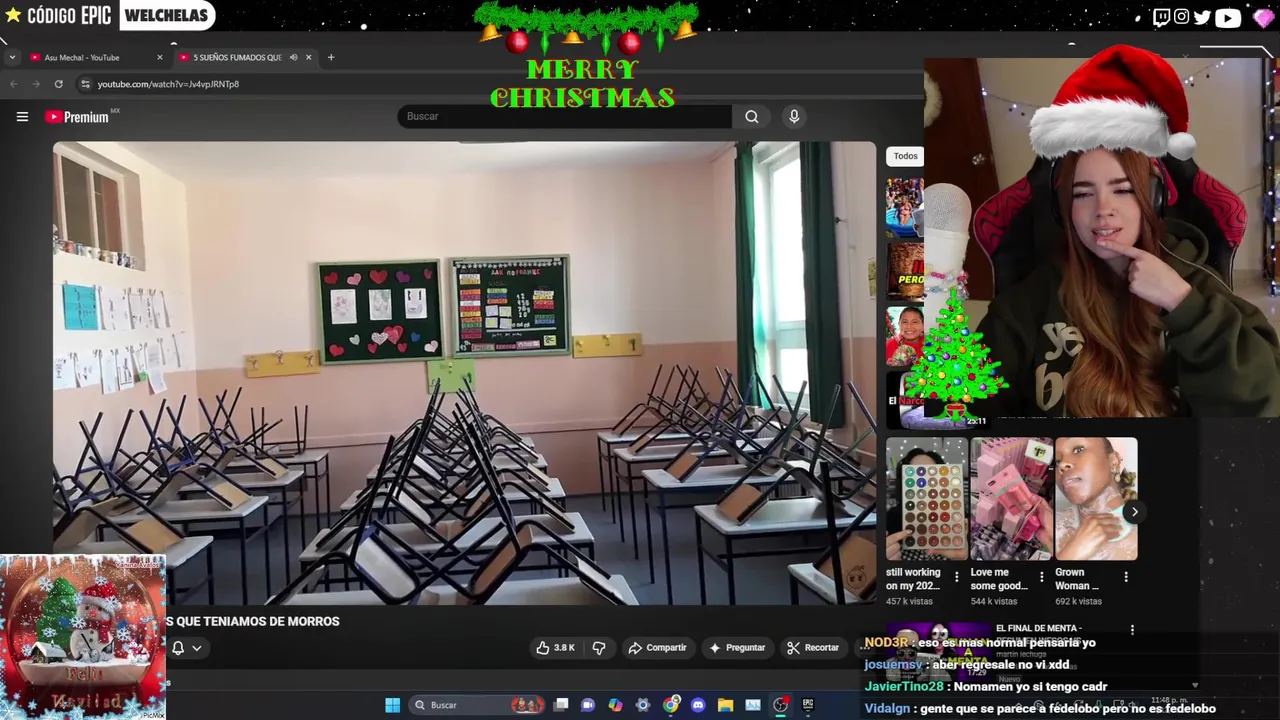
Task: Reload the page in the browser
Action: coord(59,84)
